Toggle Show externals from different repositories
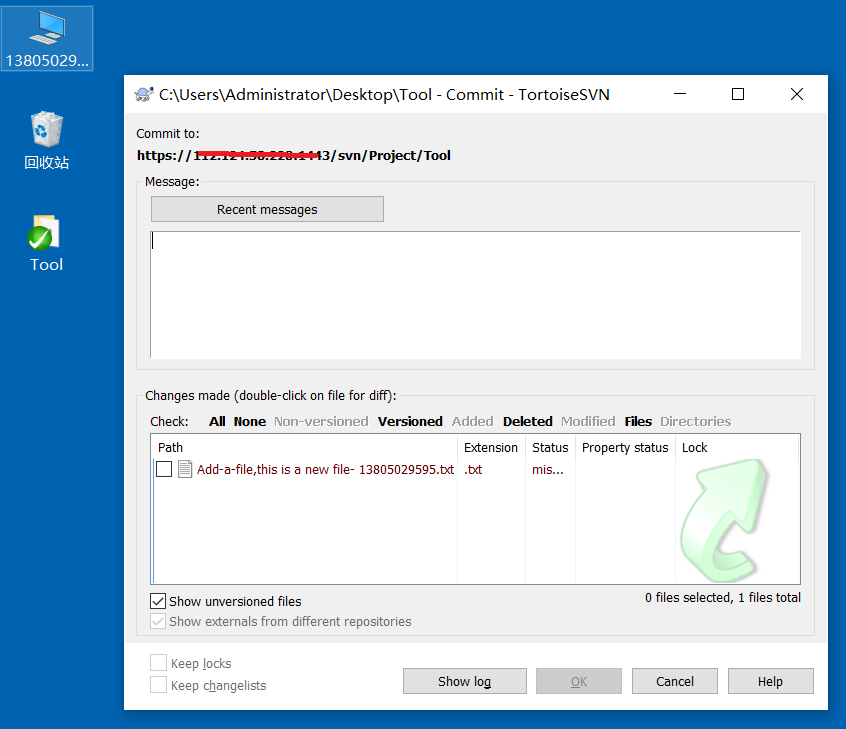The image size is (846, 729). (158, 621)
